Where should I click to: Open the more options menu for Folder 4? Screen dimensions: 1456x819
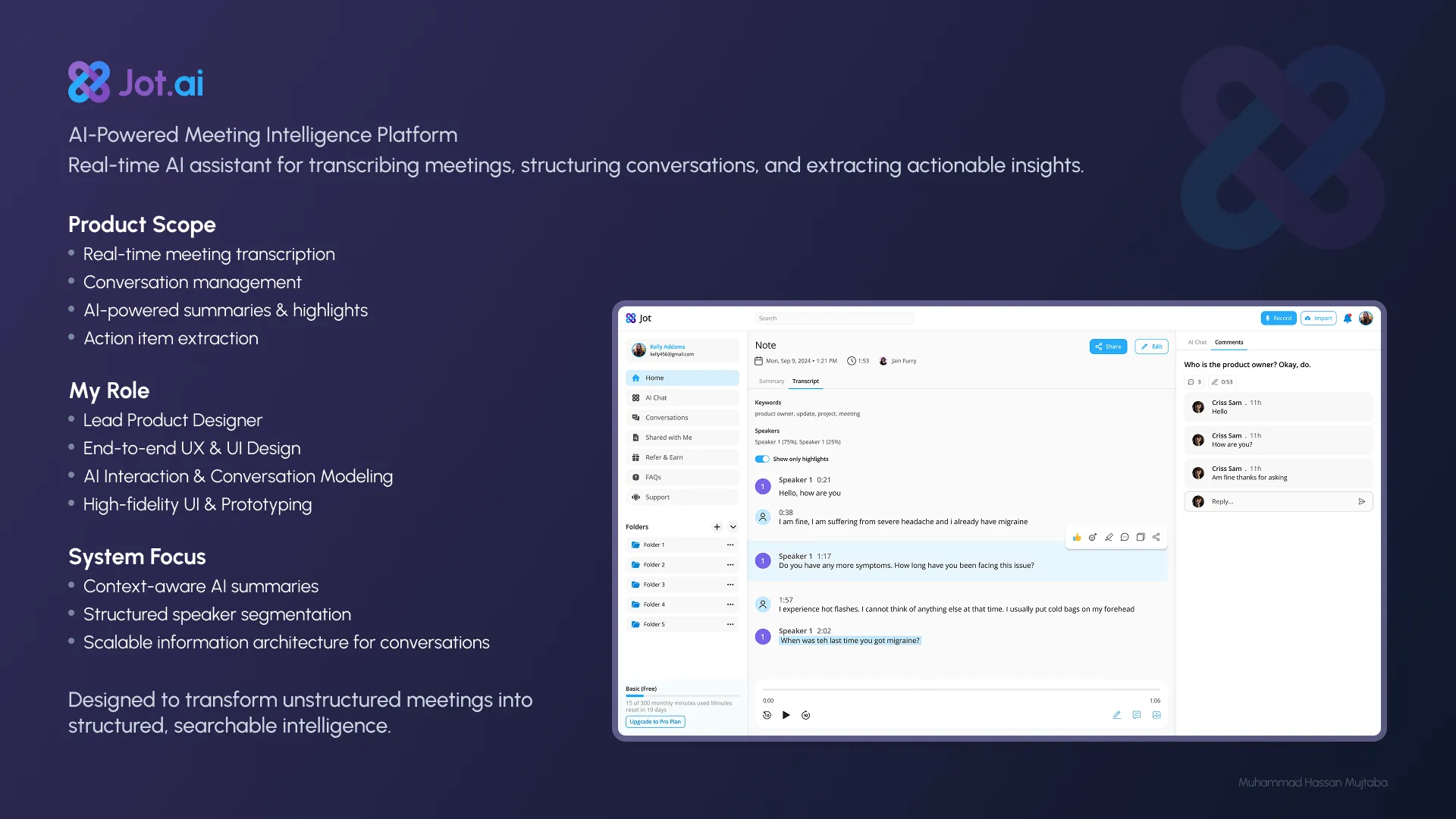tap(730, 604)
